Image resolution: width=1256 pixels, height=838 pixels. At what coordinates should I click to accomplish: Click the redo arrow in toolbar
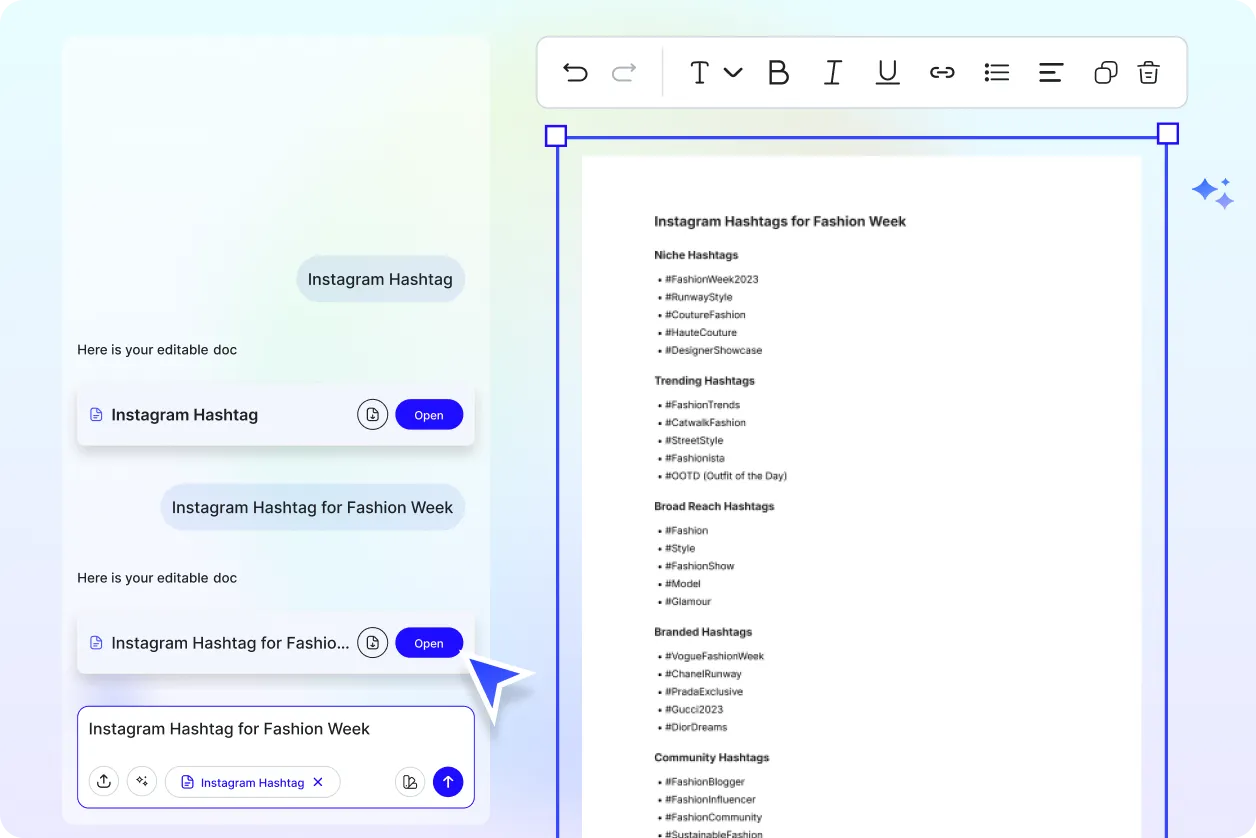[624, 72]
